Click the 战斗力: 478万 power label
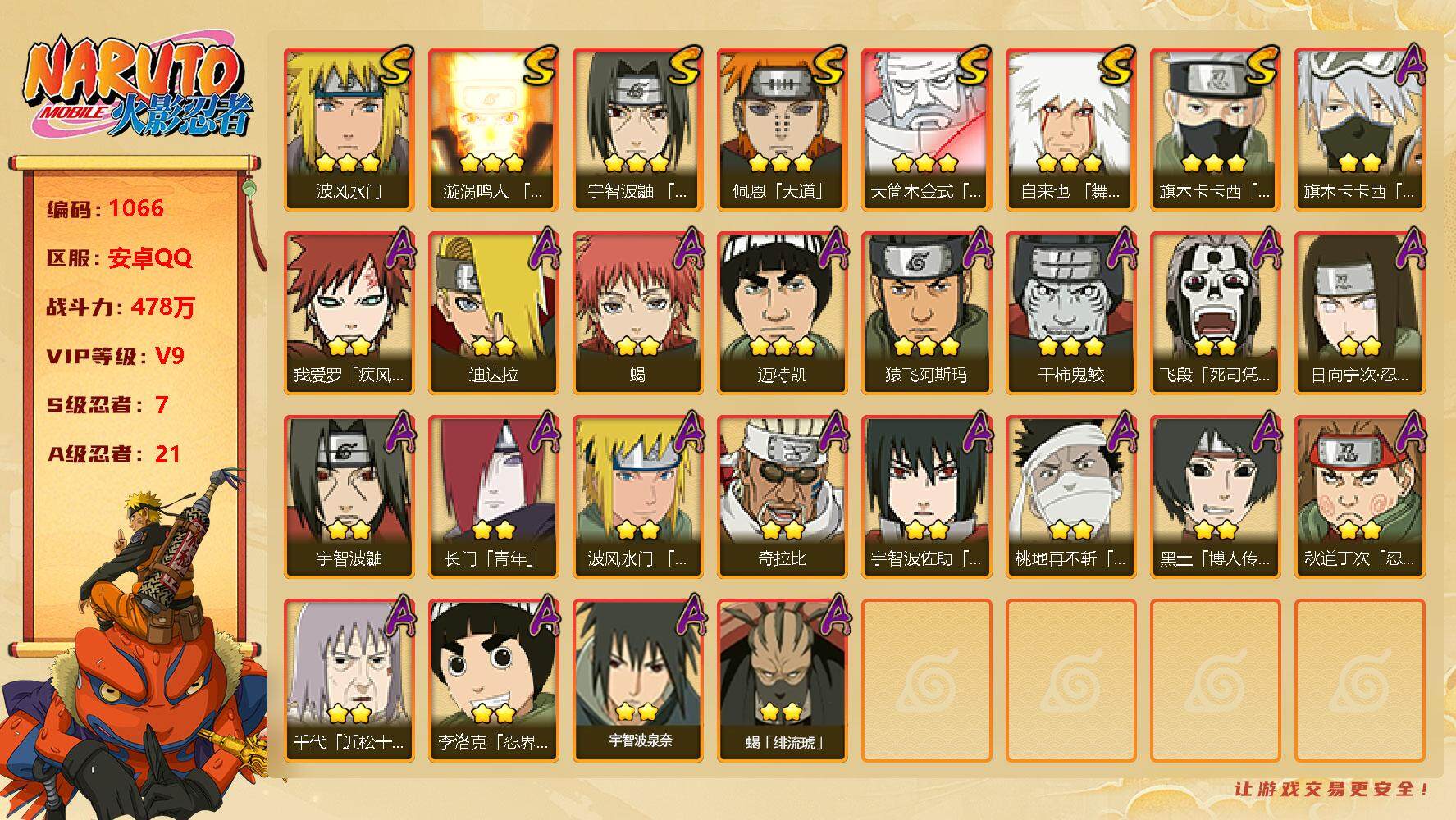1456x820 pixels. [x=121, y=307]
